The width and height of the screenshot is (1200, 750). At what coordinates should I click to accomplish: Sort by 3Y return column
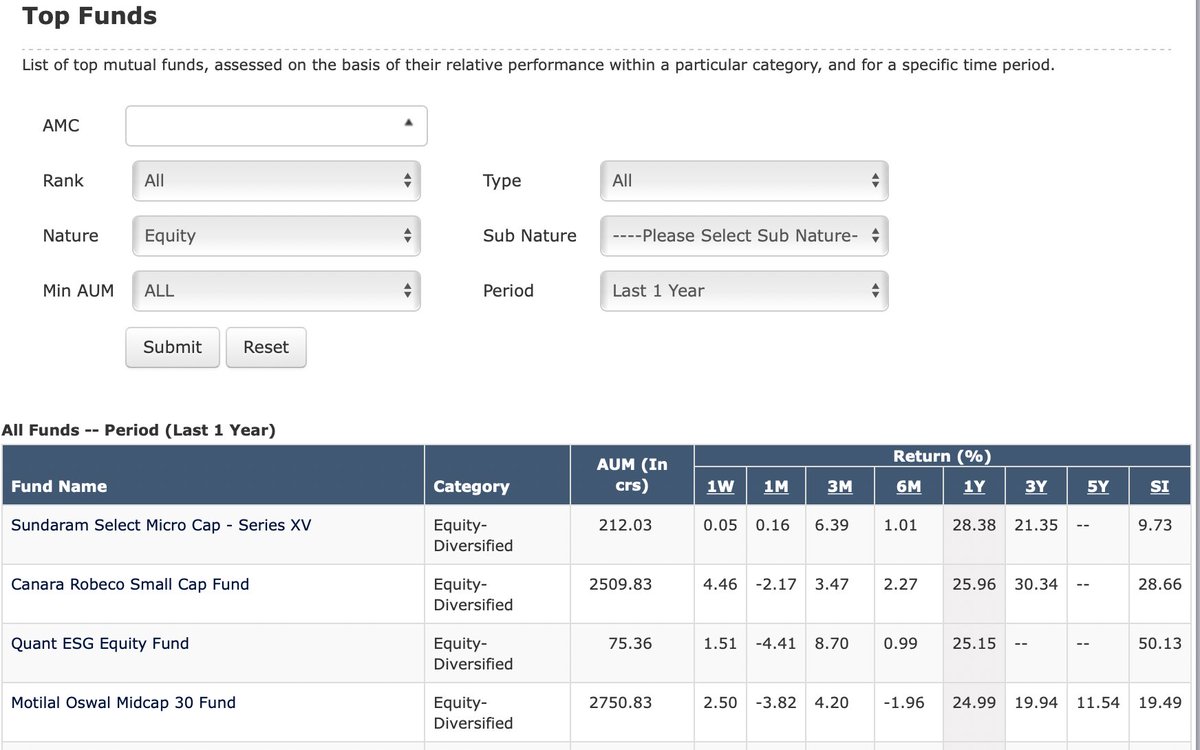(1036, 486)
